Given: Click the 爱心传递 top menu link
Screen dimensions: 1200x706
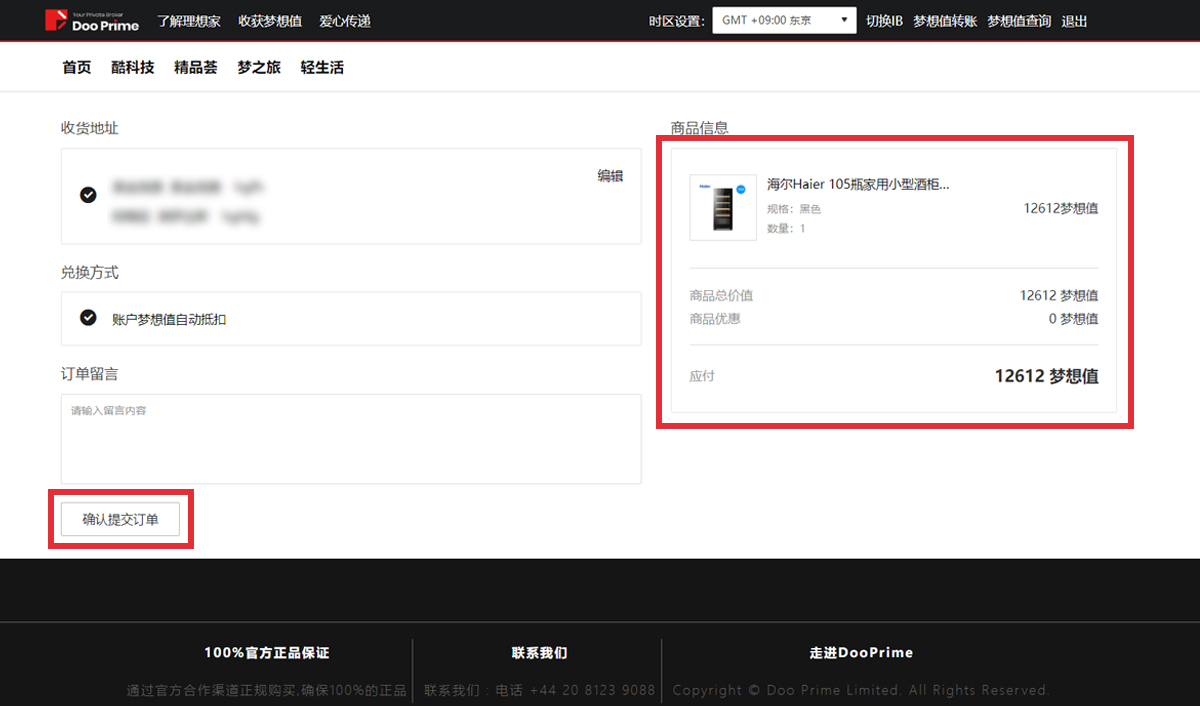Looking at the screenshot, I should point(345,21).
